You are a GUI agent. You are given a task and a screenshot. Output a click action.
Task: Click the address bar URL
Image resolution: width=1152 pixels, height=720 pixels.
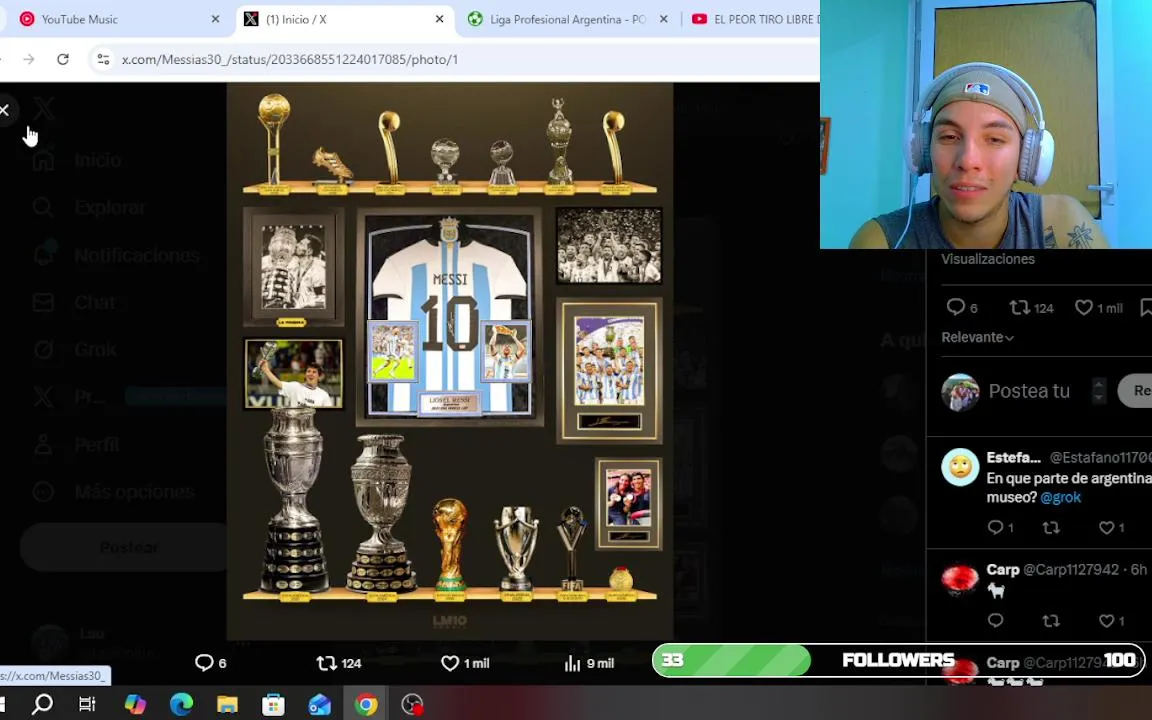(289, 60)
